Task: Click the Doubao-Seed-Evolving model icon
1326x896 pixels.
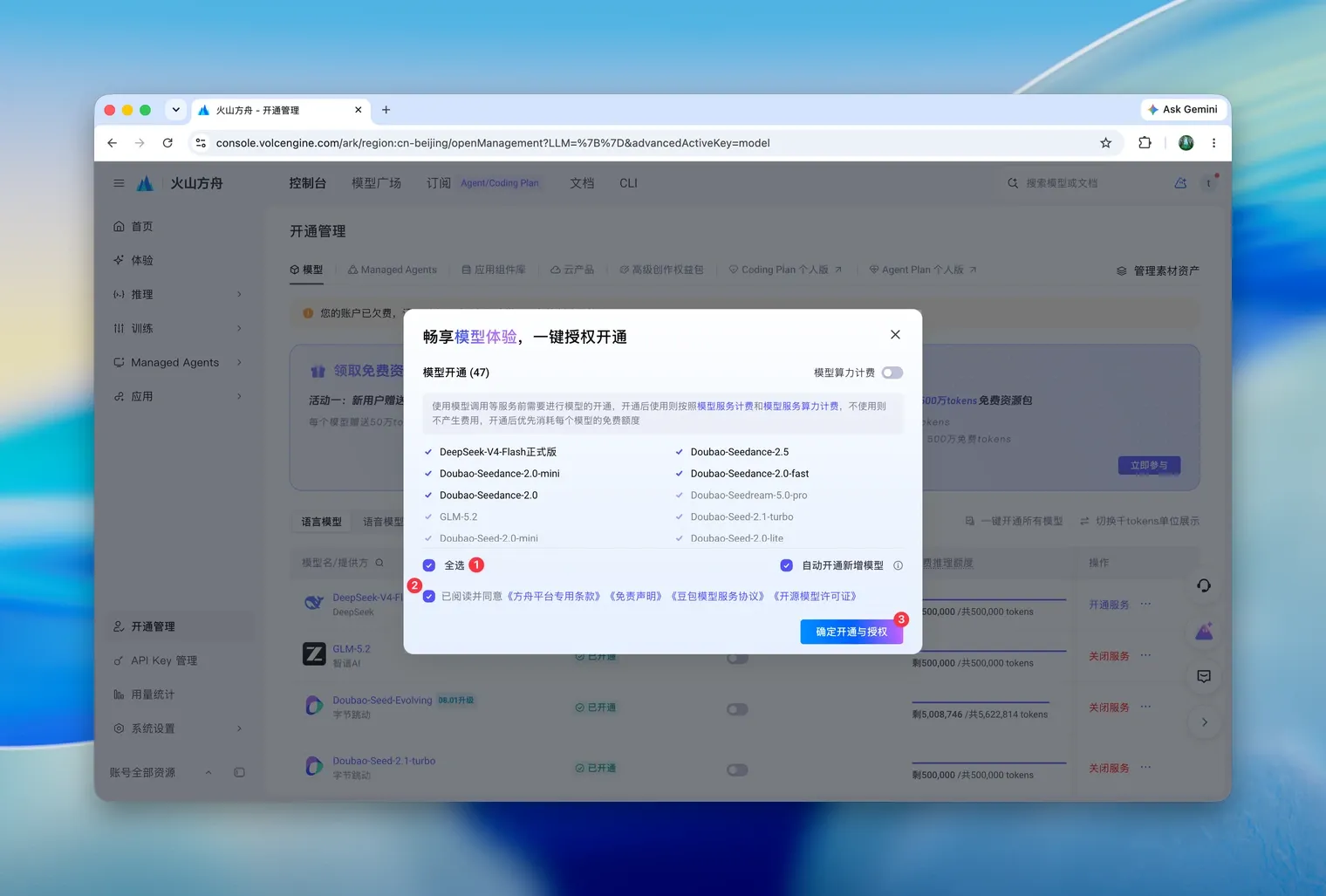Action: (314, 706)
